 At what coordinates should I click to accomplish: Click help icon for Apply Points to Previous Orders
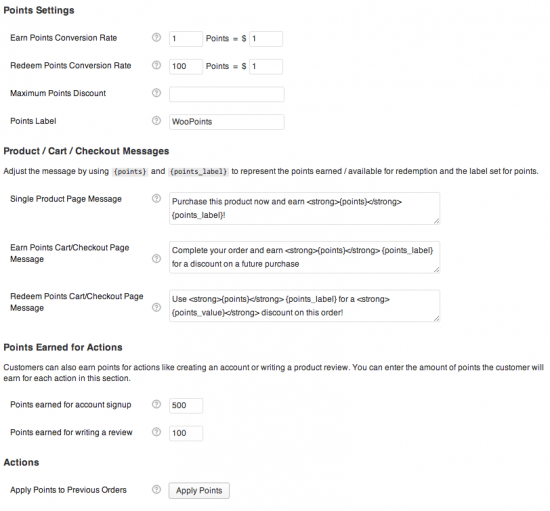(156, 489)
